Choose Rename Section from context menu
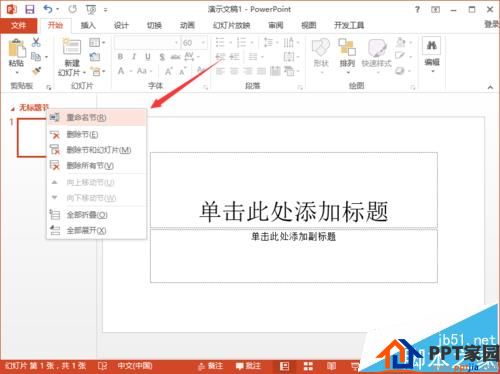This screenshot has height=374, width=500. click(x=96, y=118)
